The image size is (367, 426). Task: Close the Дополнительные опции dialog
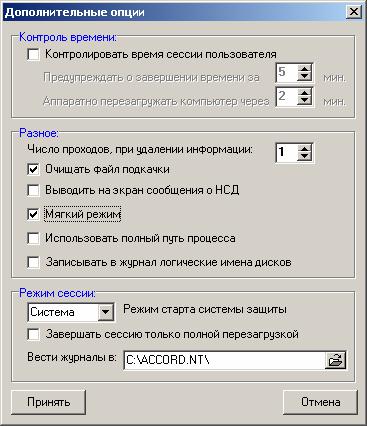pyautogui.click(x=354, y=12)
